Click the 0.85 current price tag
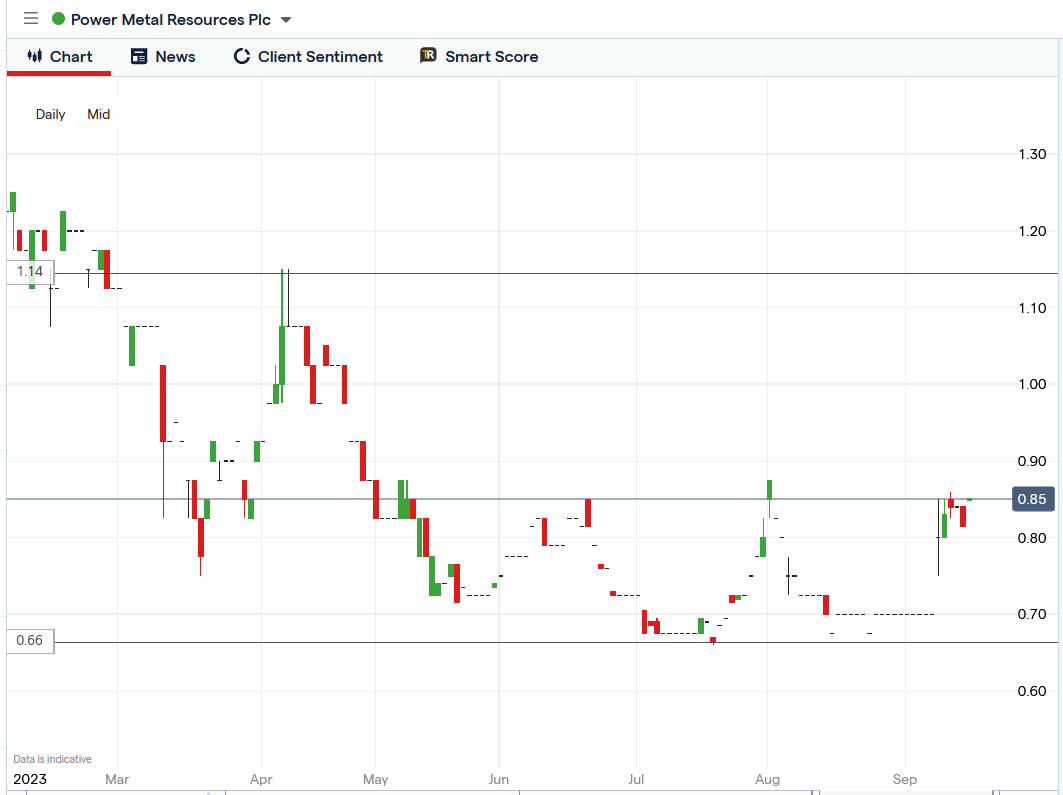This screenshot has width=1063, height=795. point(1032,500)
